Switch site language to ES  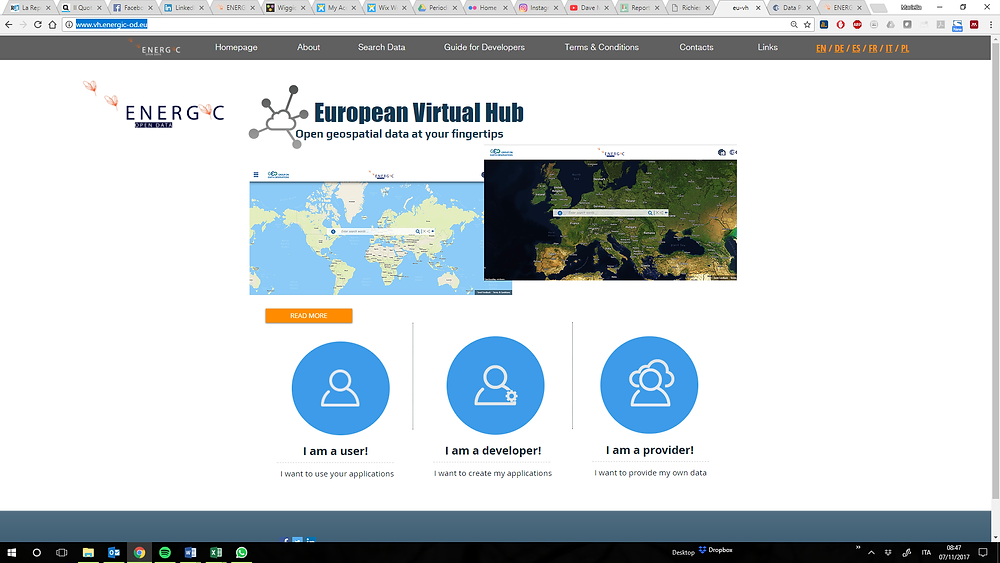point(856,48)
